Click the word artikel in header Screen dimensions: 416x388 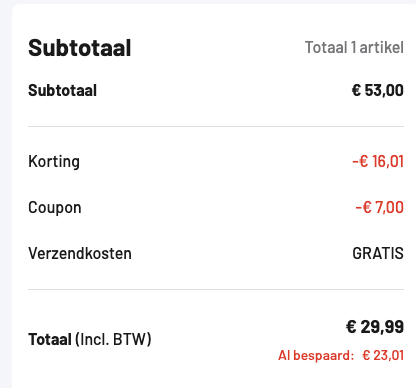tap(382, 47)
